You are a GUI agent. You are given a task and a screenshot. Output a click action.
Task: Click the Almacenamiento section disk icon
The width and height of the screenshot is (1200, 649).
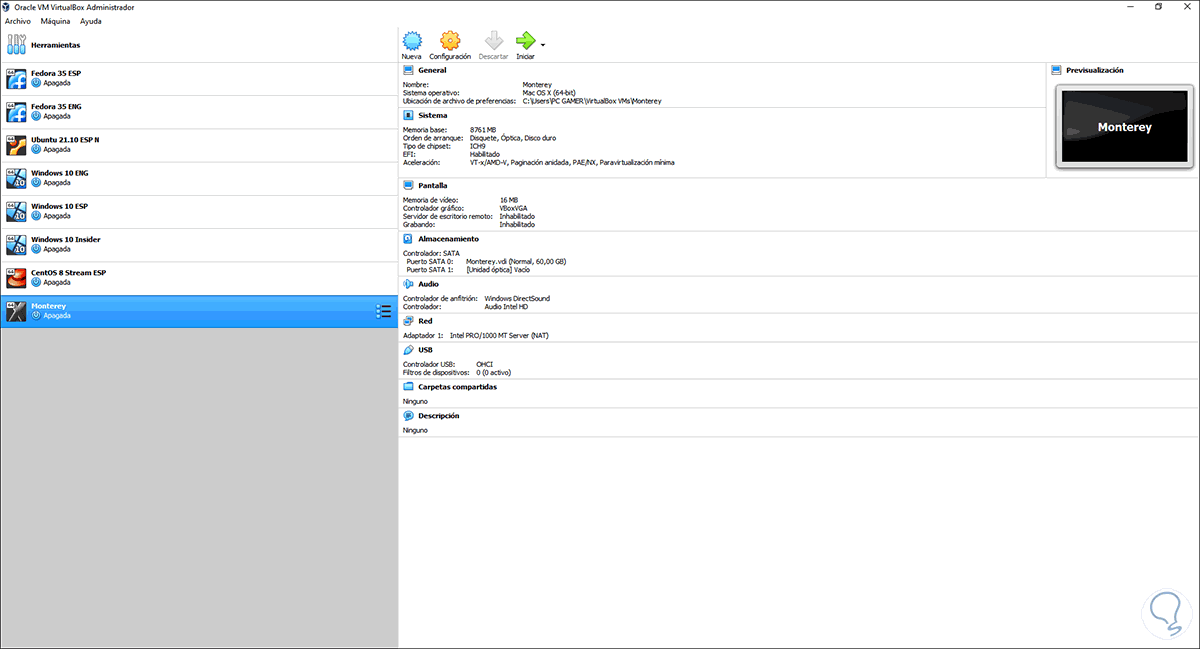(x=408, y=239)
